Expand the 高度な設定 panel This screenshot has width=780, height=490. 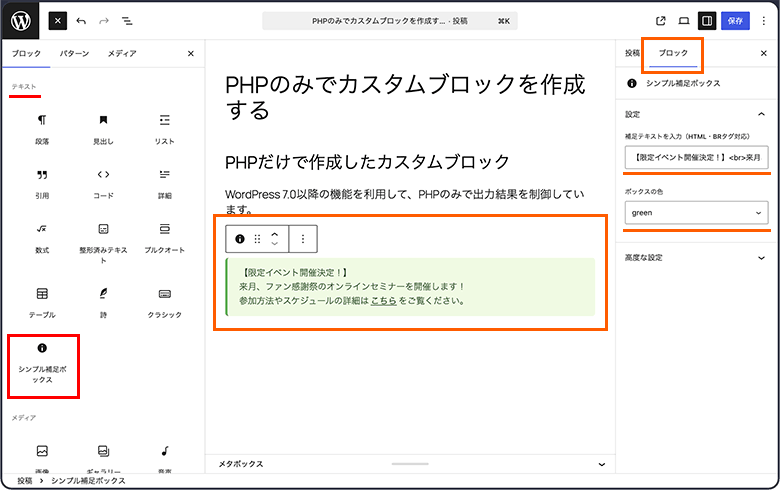click(x=696, y=258)
